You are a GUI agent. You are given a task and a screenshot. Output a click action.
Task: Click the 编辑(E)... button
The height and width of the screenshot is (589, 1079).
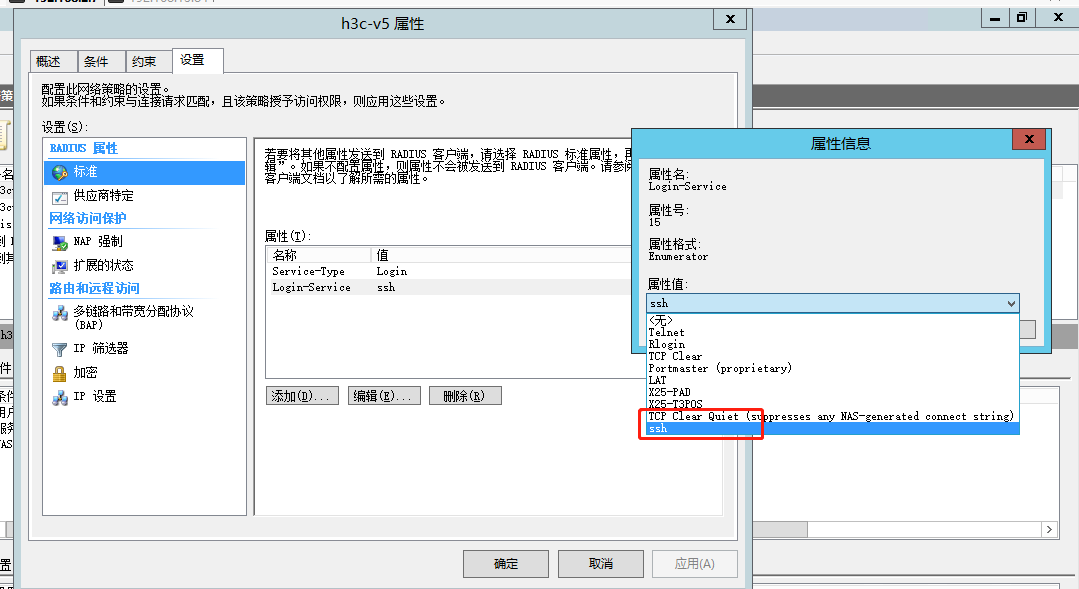coord(384,396)
